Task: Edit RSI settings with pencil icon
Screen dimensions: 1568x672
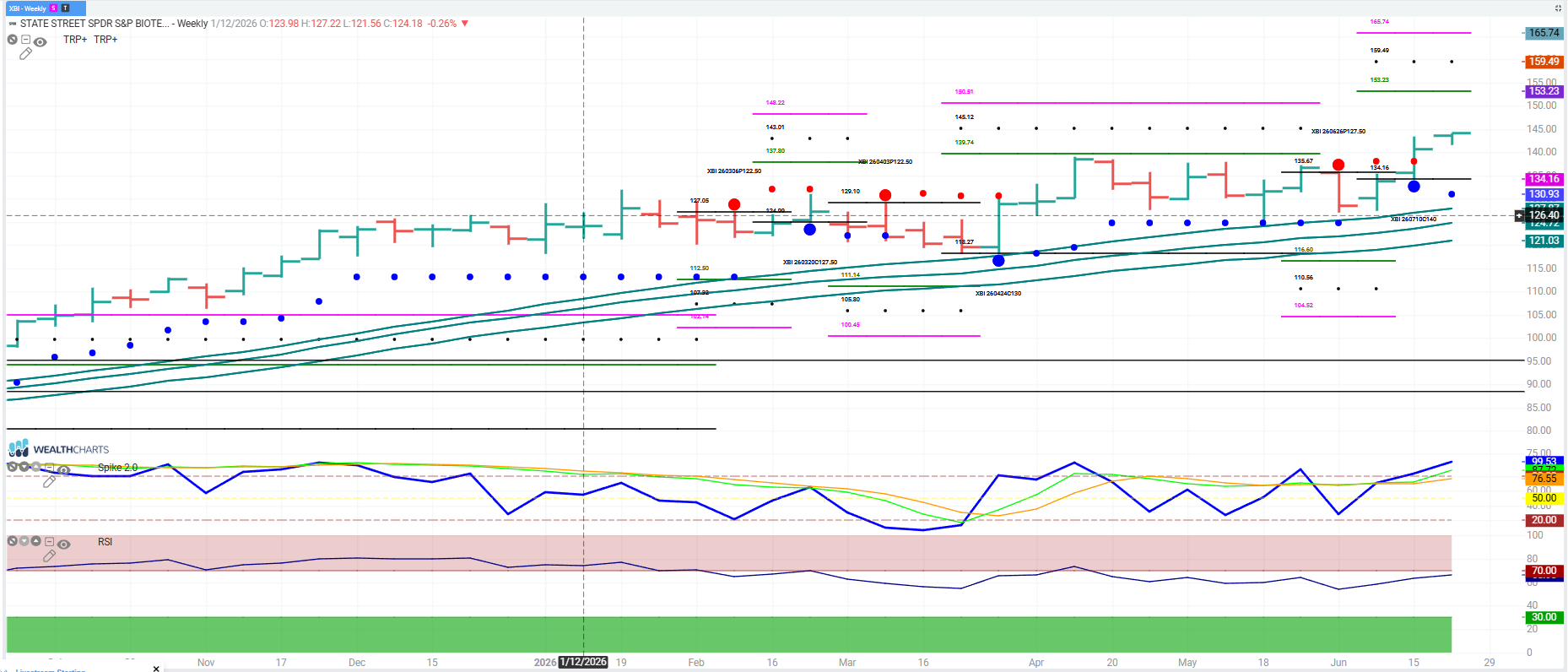Action: [x=50, y=555]
